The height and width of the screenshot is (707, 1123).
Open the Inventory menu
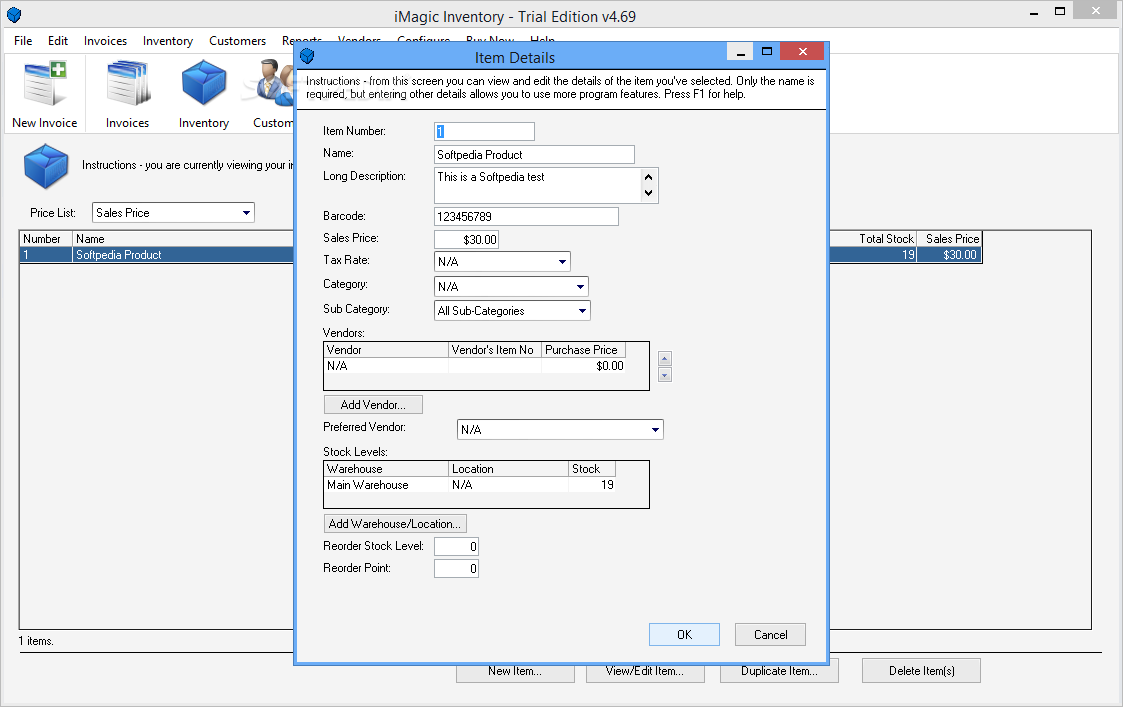168,41
